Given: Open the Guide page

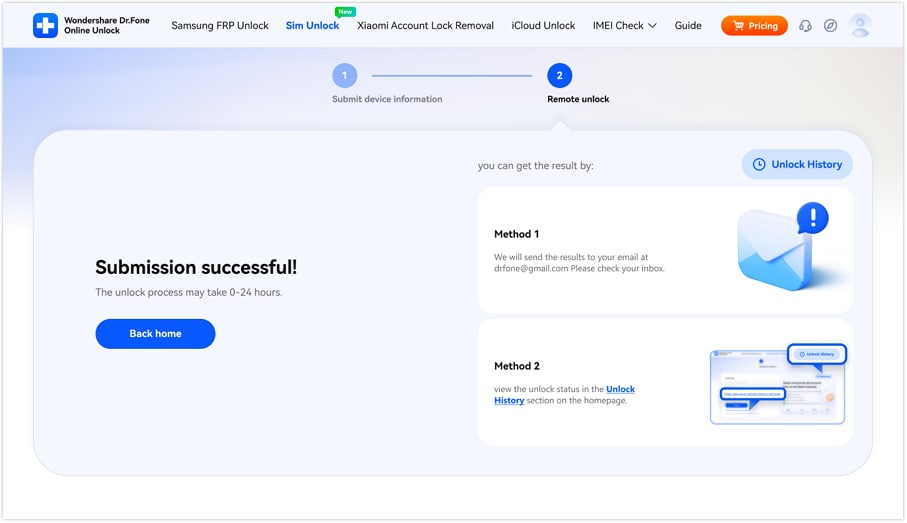Looking at the screenshot, I should pos(688,25).
